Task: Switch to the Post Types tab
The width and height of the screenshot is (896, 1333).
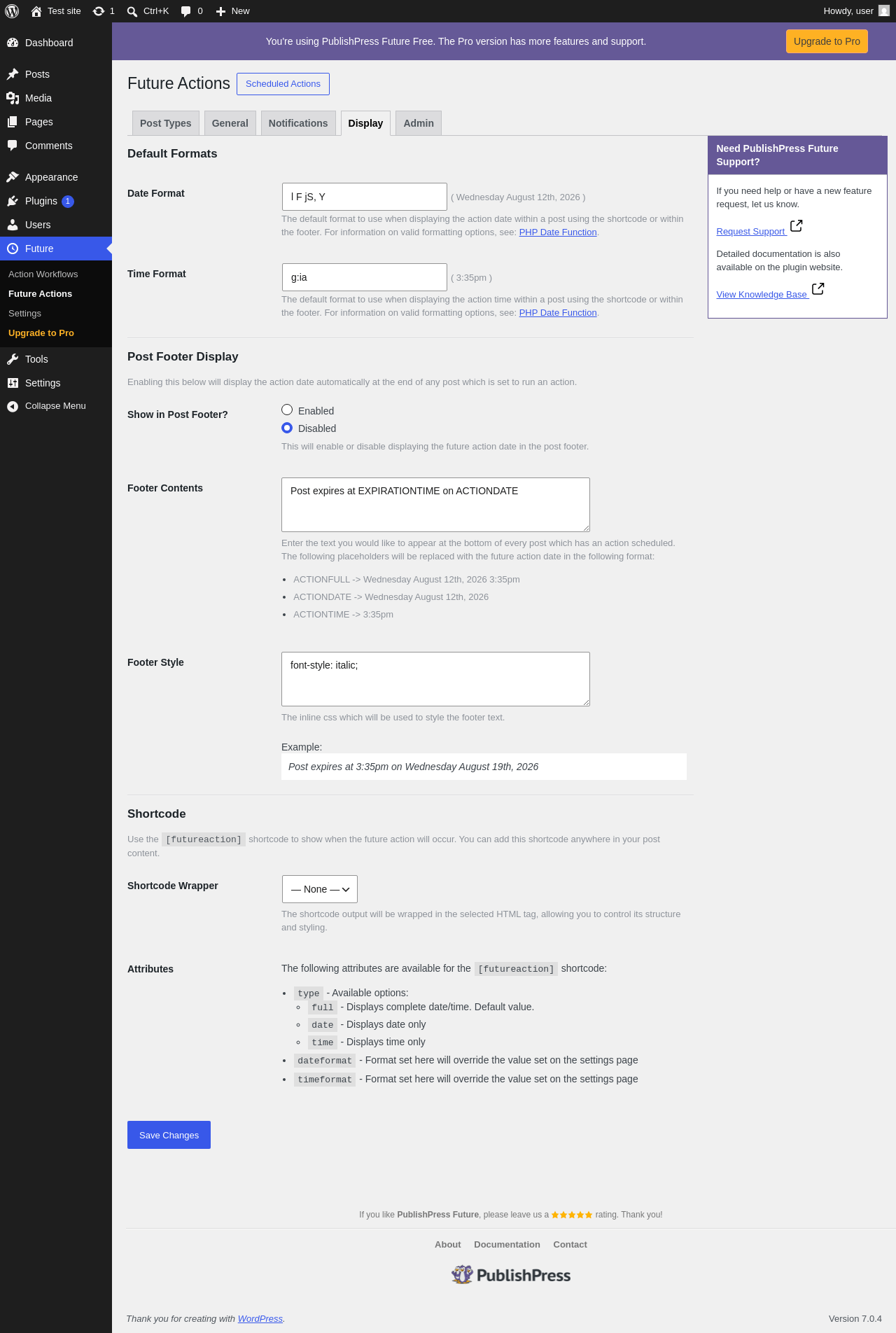Action: point(166,123)
